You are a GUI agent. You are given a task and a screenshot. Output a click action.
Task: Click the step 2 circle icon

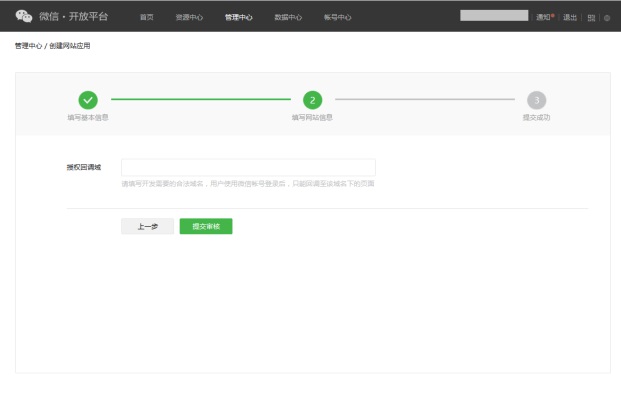click(312, 100)
